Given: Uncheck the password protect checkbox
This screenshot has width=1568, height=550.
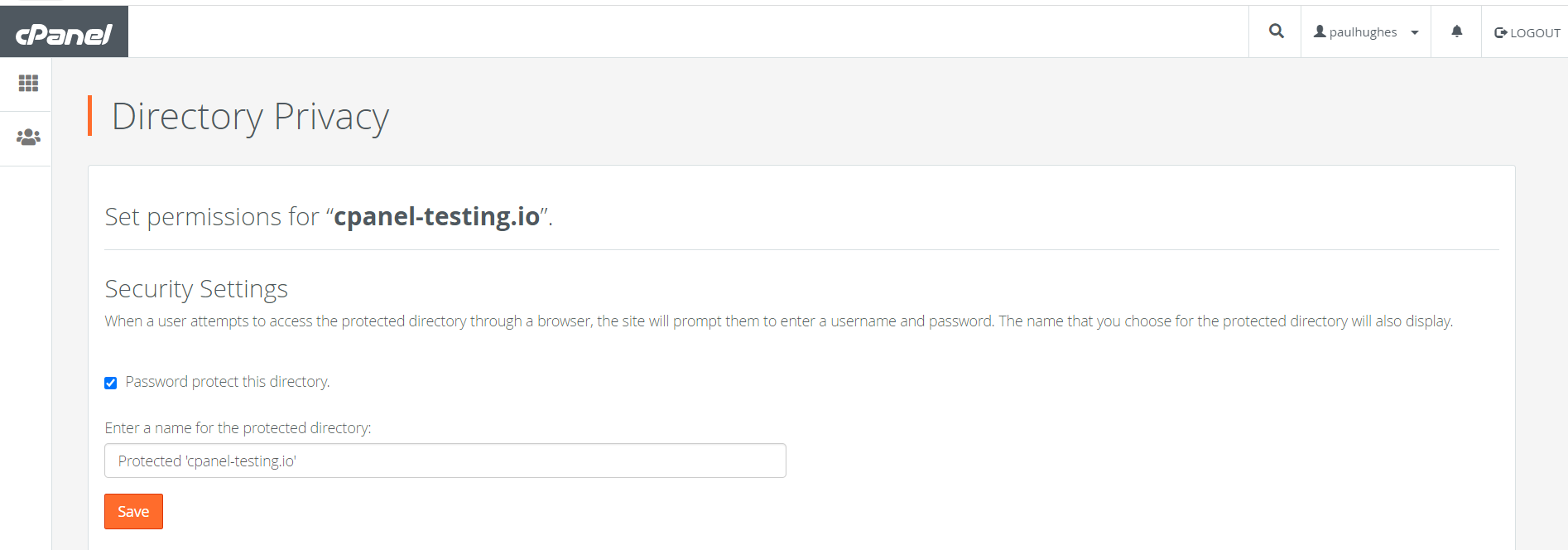Looking at the screenshot, I should (111, 383).
